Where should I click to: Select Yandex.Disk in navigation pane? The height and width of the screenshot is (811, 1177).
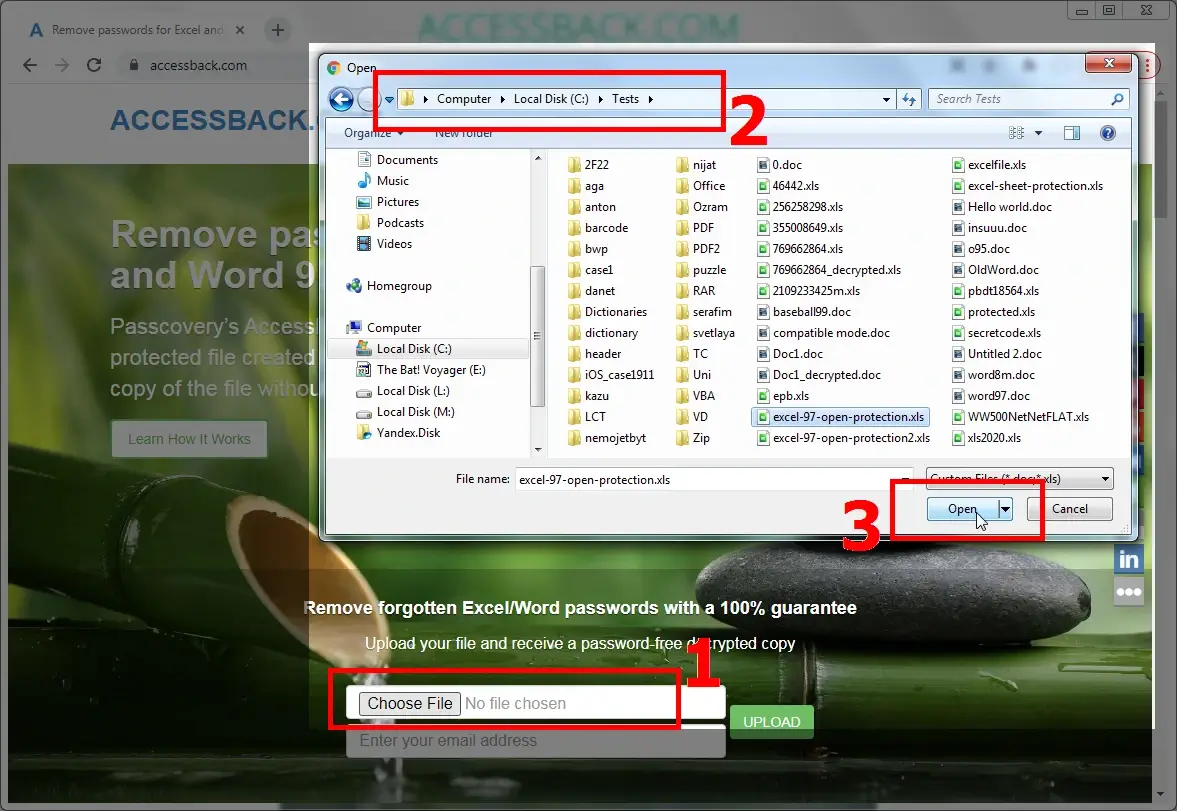pos(398,433)
